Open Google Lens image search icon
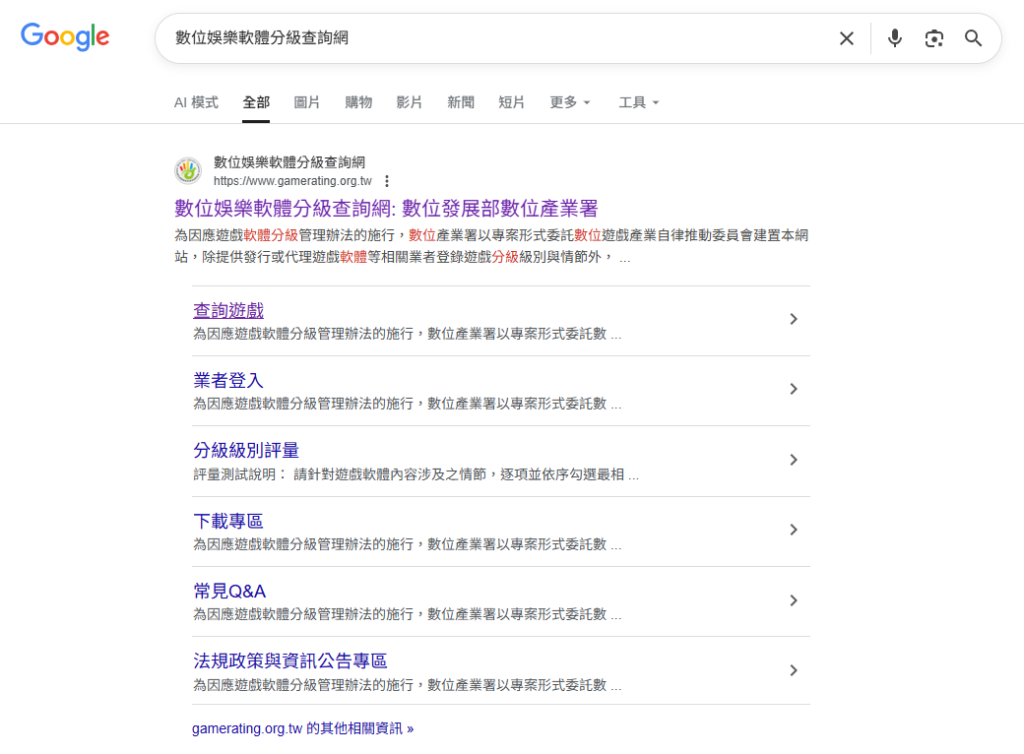Screen dimensions: 1024x754 click(934, 39)
